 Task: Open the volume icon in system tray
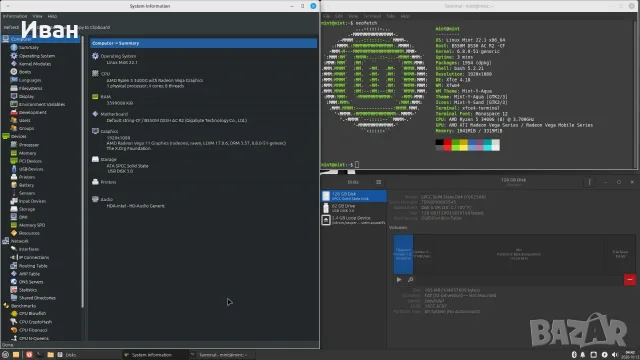pyautogui.click(x=615, y=355)
